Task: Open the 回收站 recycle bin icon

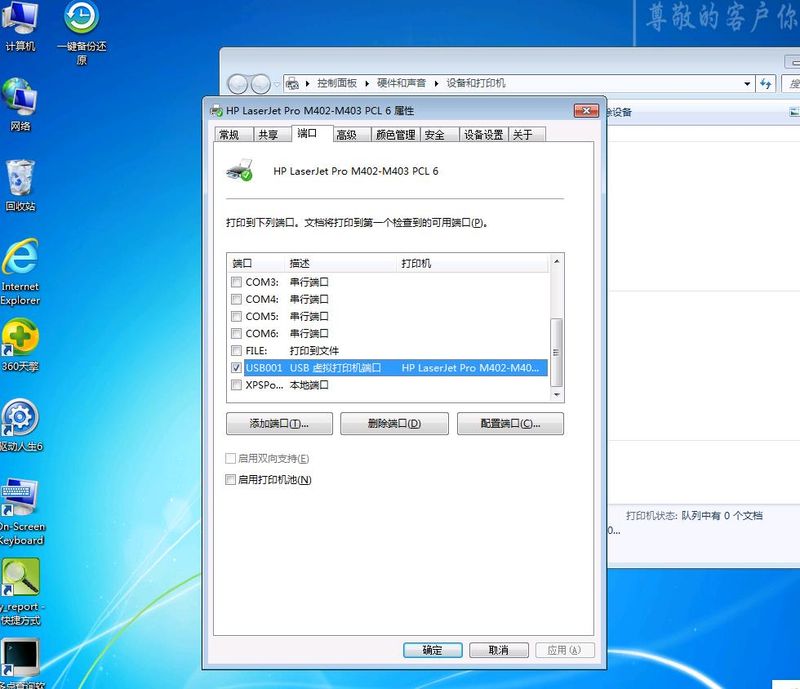Action: [20, 181]
